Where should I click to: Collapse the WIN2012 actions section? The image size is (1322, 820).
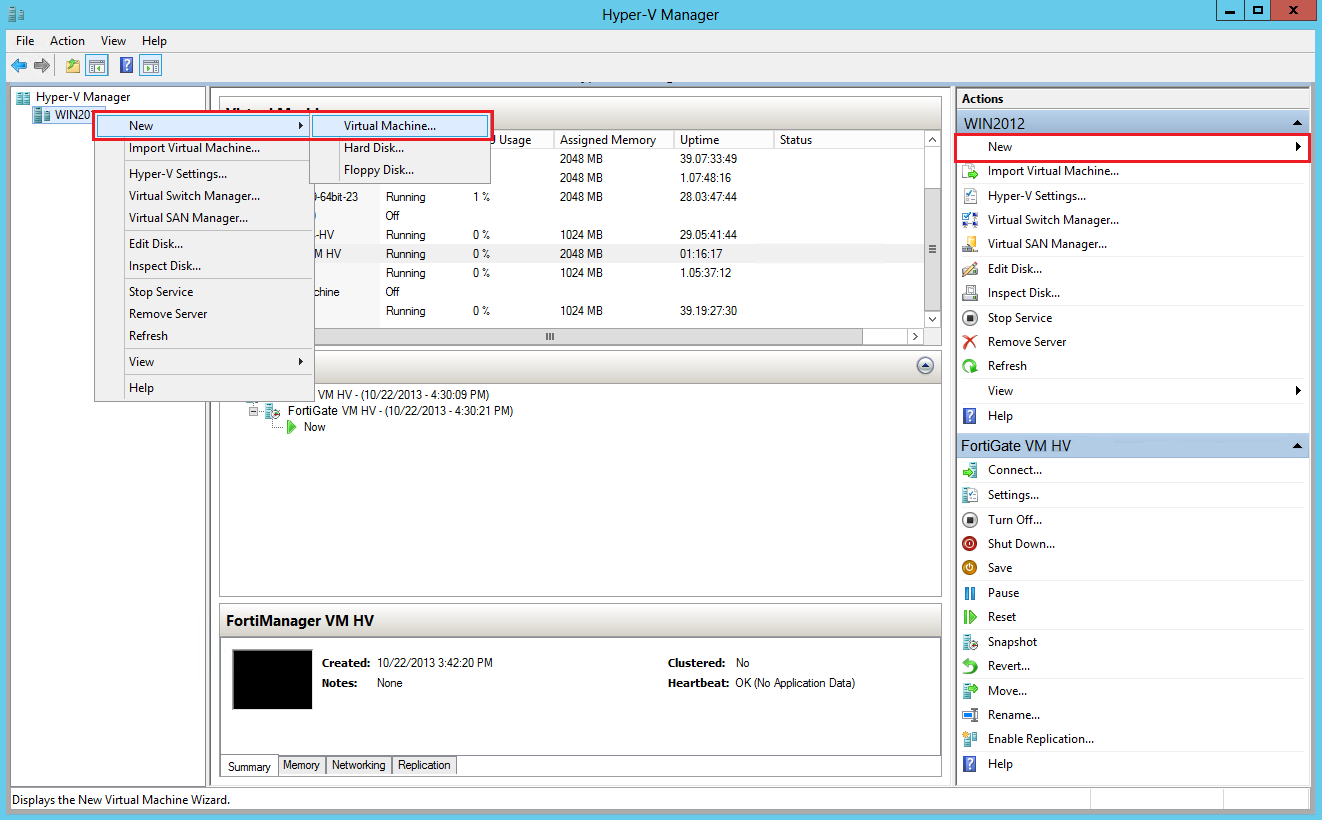pyautogui.click(x=1297, y=123)
